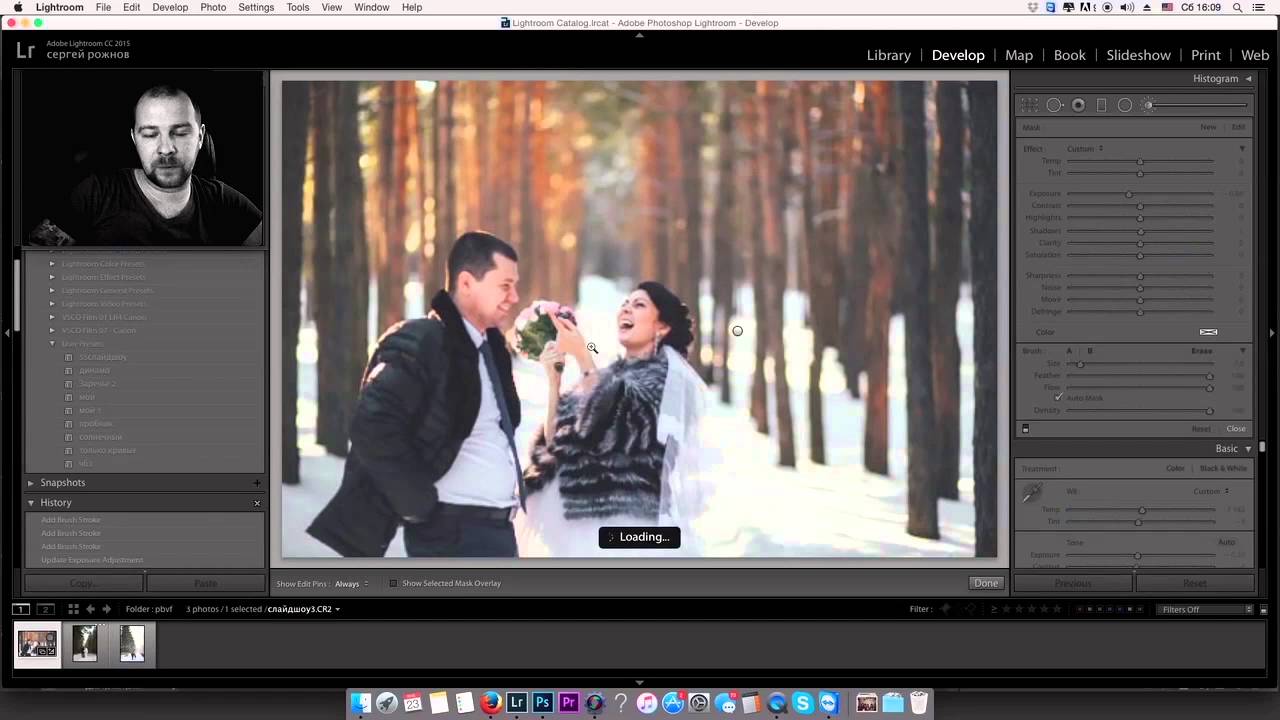Open Photoshop from the Dock
This screenshot has width=1280, height=720.
coord(543,703)
